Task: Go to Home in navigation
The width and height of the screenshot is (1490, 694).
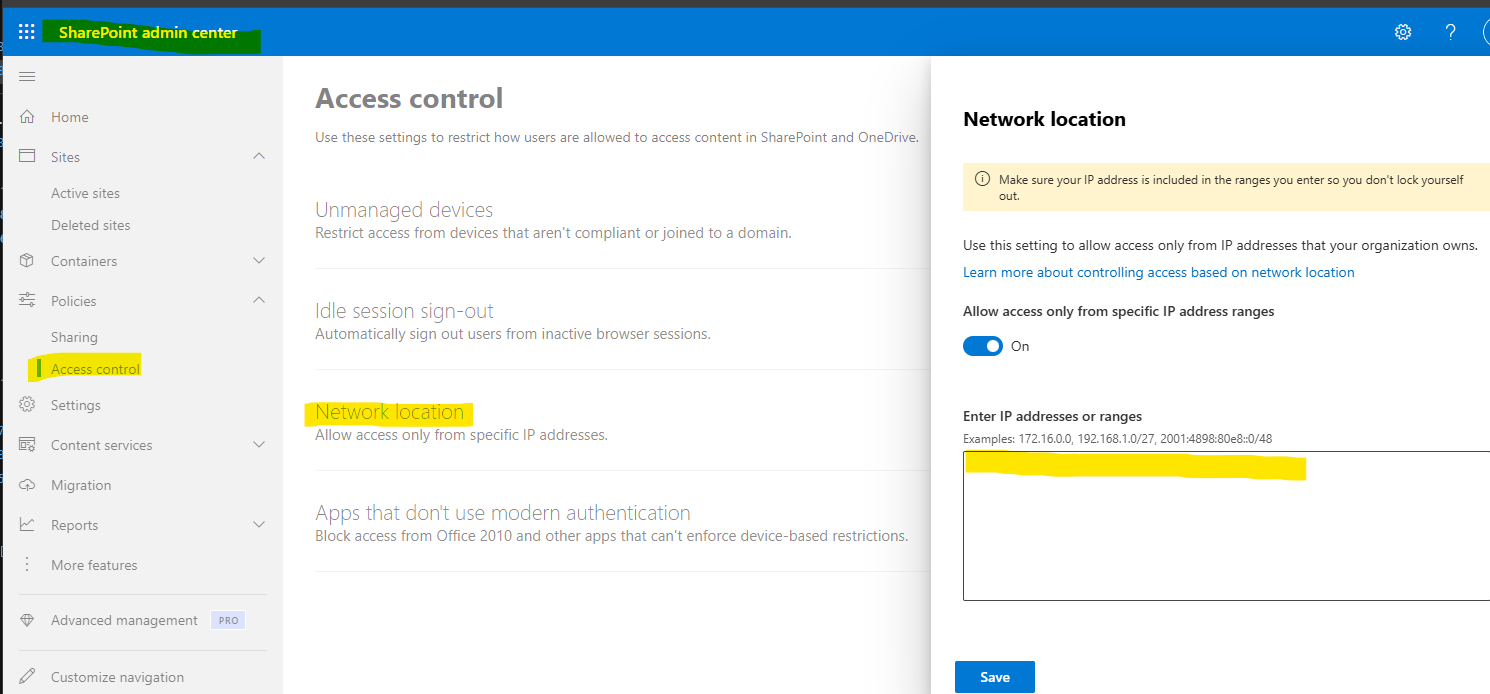Action: 70,117
